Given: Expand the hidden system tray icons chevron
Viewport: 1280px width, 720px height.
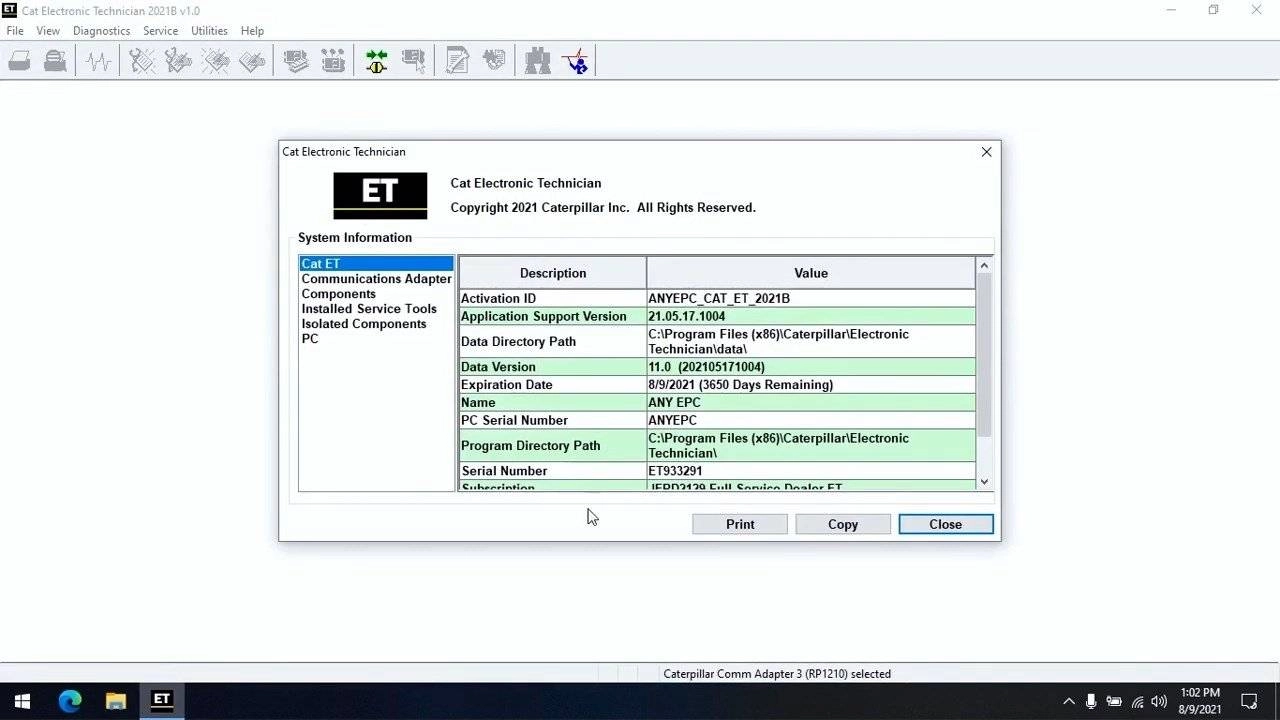Looking at the screenshot, I should click(x=1068, y=702).
